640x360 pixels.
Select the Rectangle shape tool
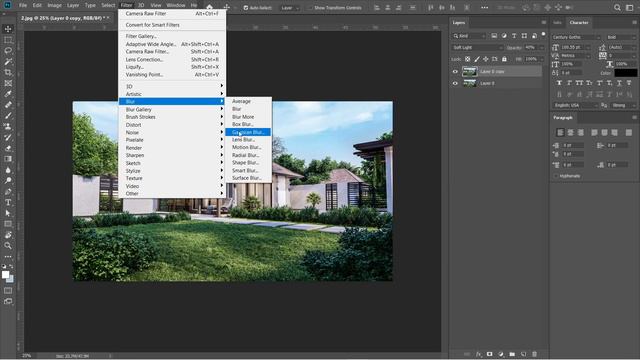coord(8,224)
